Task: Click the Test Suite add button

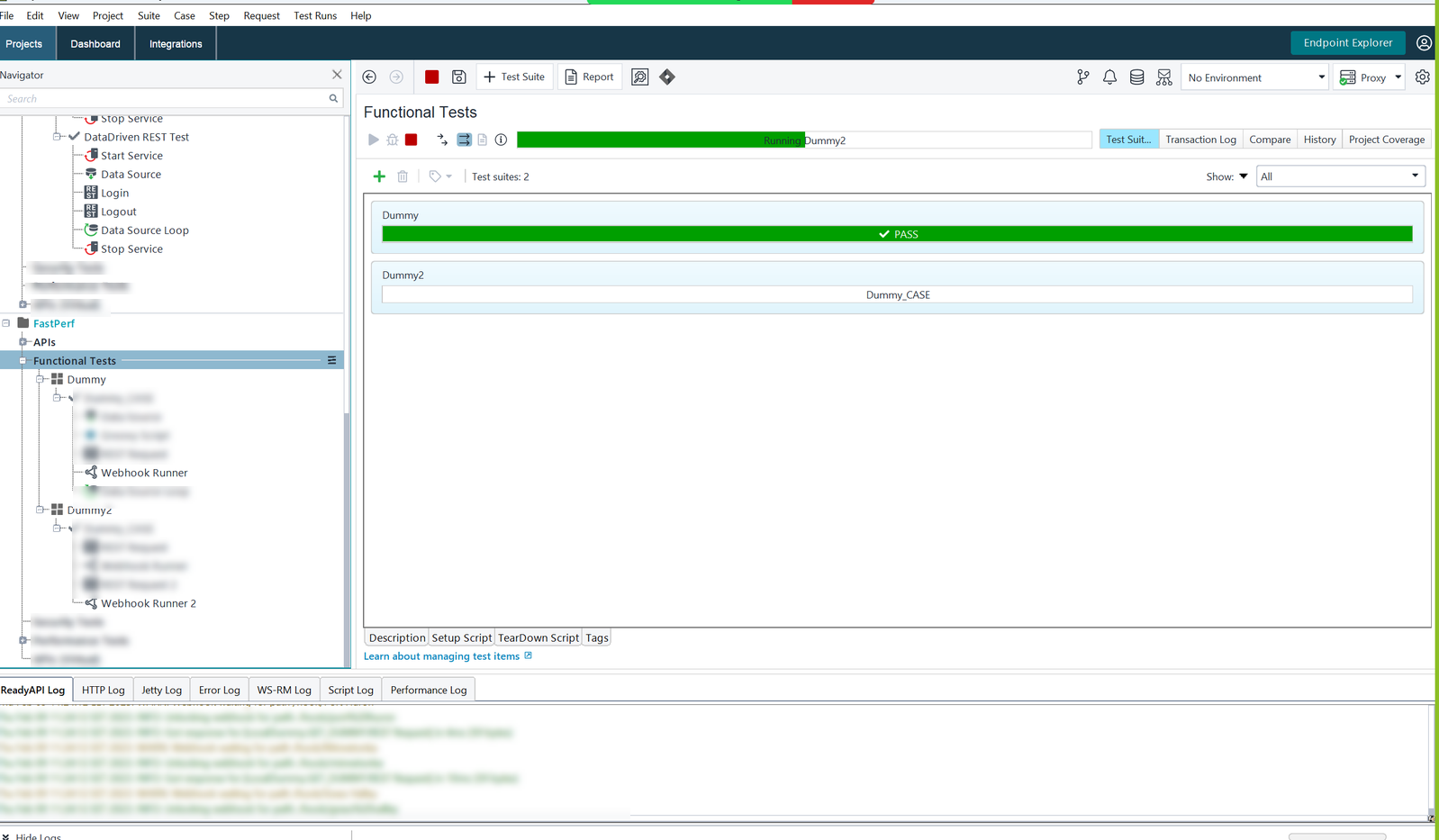Action: click(514, 77)
